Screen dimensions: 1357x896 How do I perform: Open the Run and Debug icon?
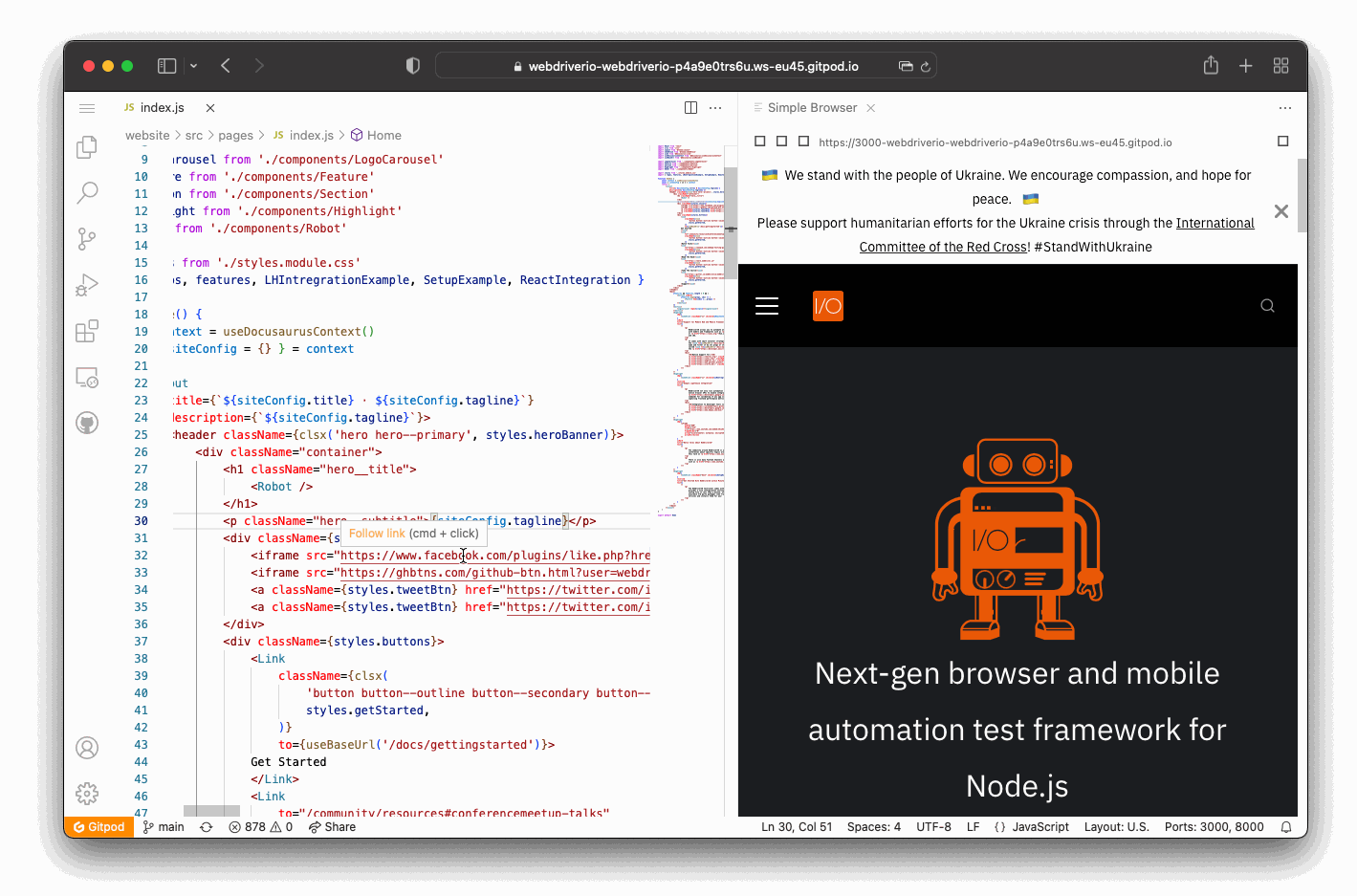pyautogui.click(x=87, y=284)
